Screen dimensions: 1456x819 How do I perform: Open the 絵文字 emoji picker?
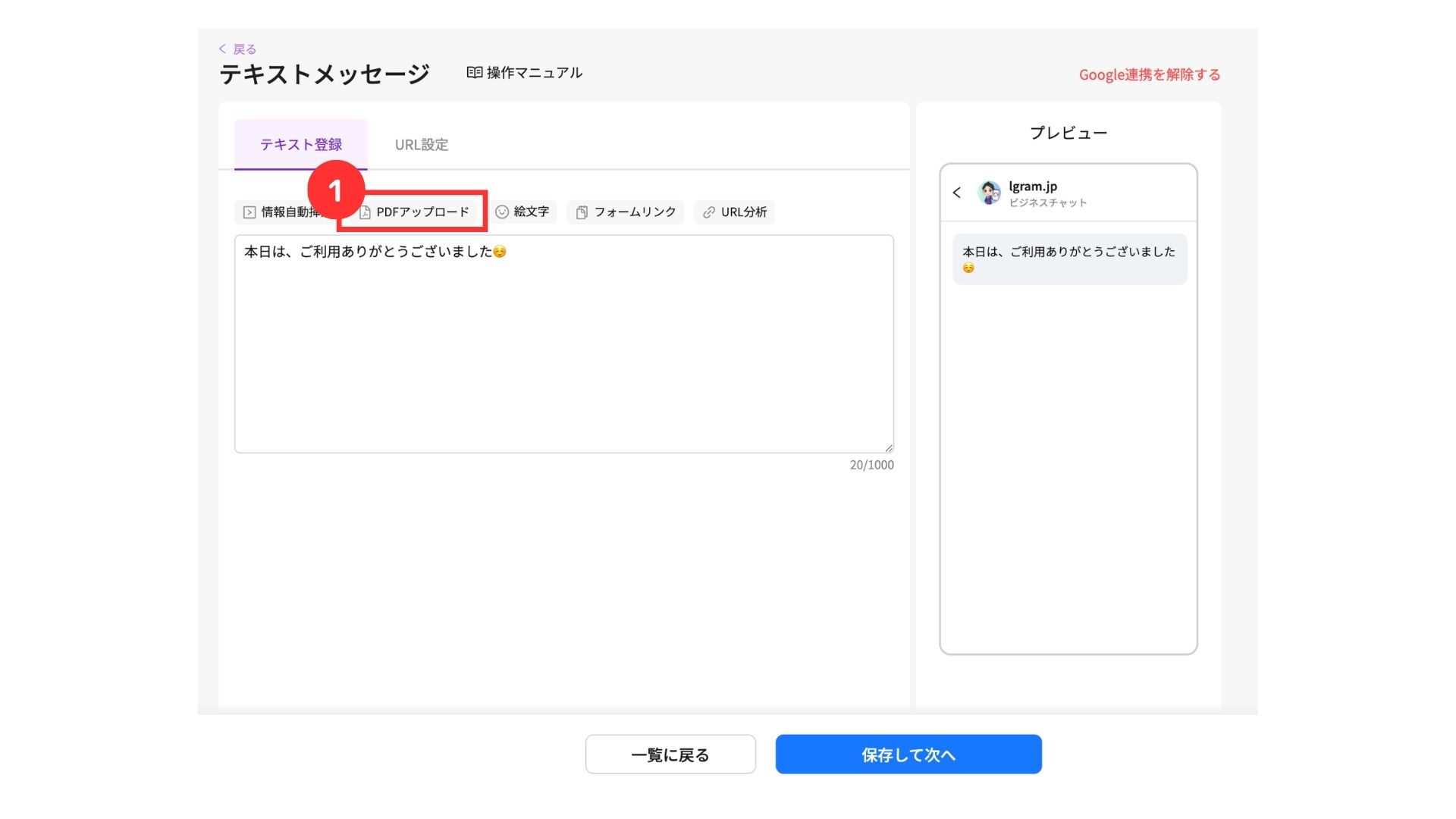coord(522,212)
